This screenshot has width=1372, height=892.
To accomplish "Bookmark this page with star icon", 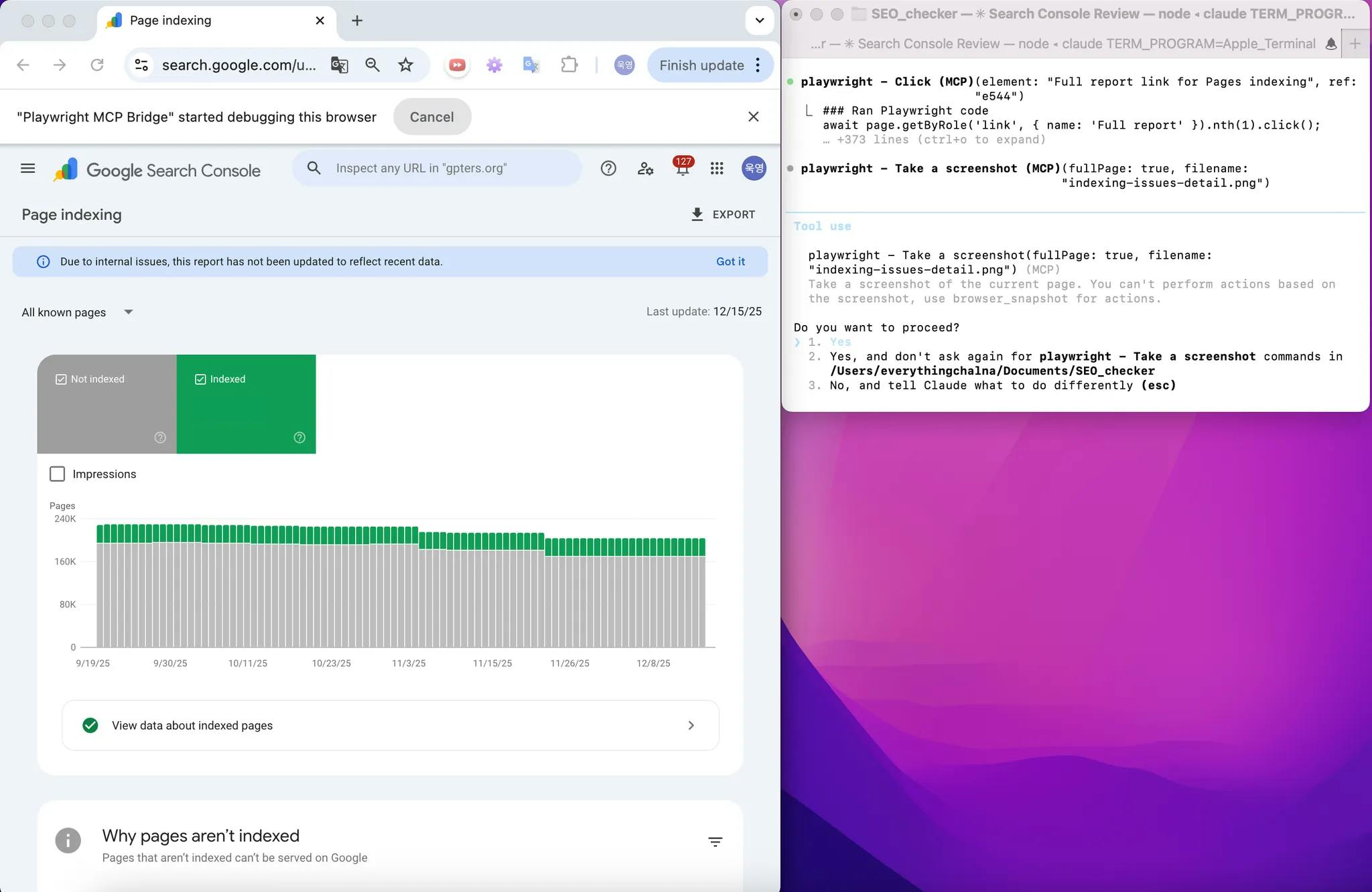I will tap(405, 65).
